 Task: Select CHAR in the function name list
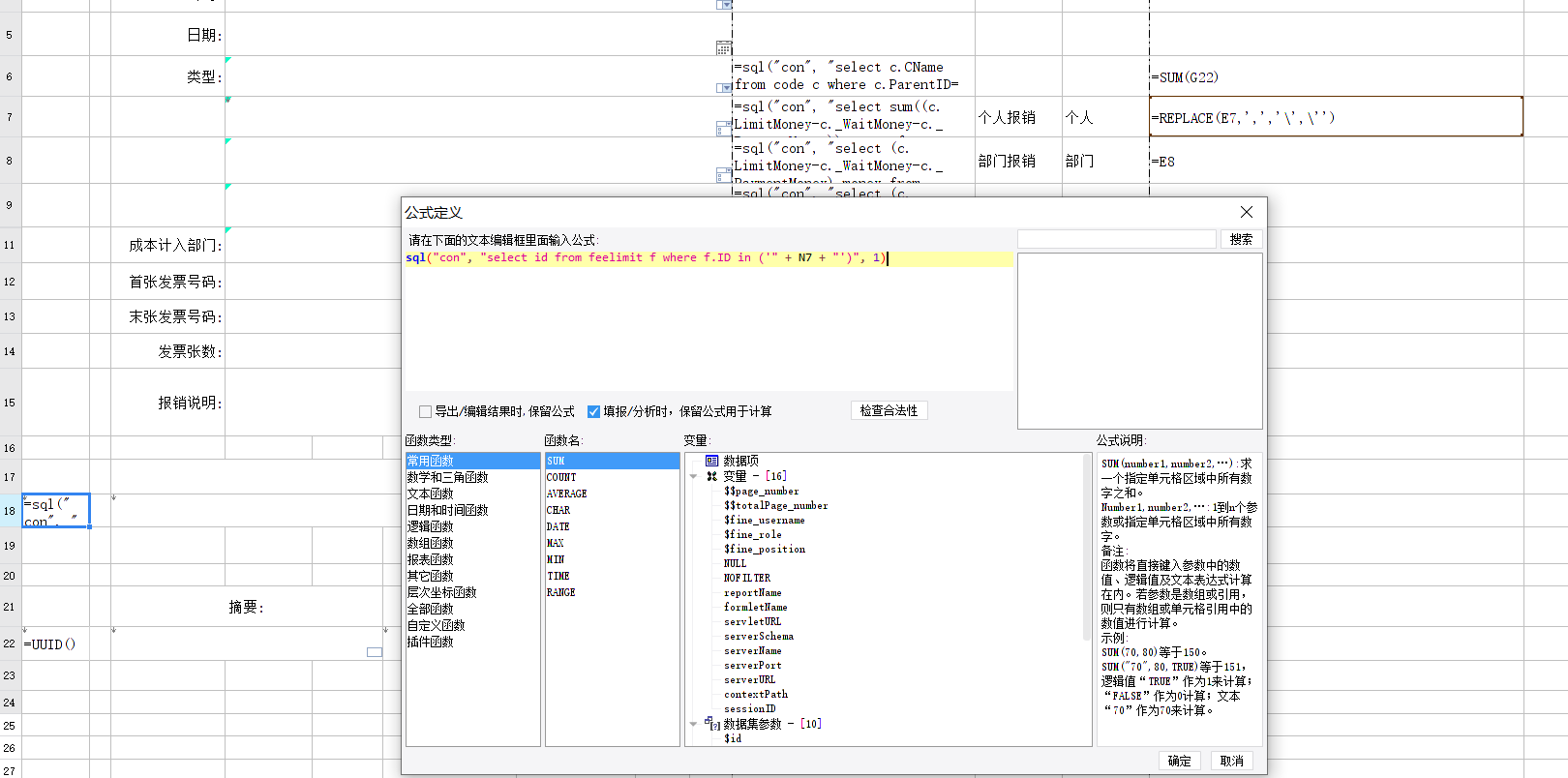point(612,510)
